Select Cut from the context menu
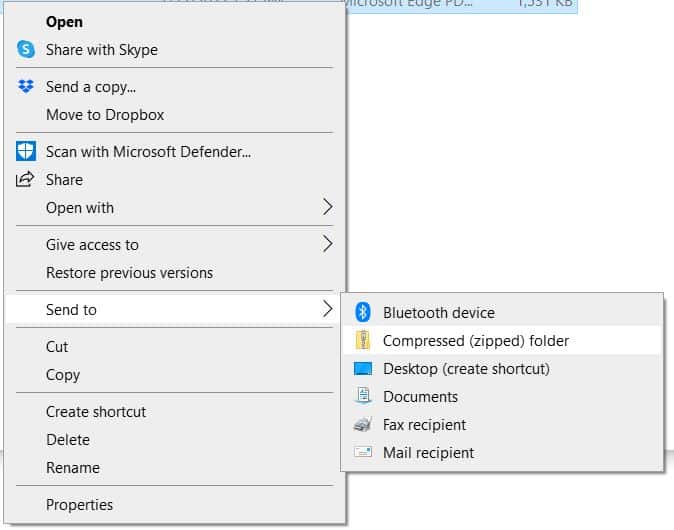 [175, 346]
